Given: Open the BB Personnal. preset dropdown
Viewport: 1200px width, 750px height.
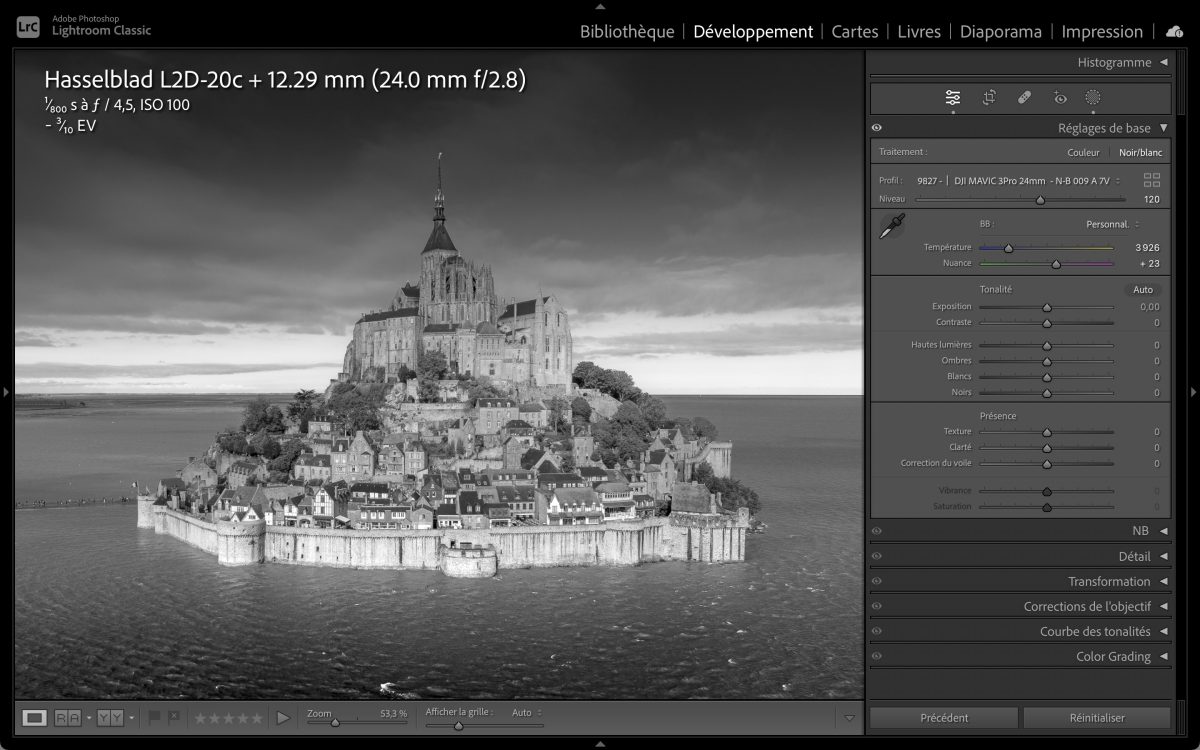Looking at the screenshot, I should 1112,224.
